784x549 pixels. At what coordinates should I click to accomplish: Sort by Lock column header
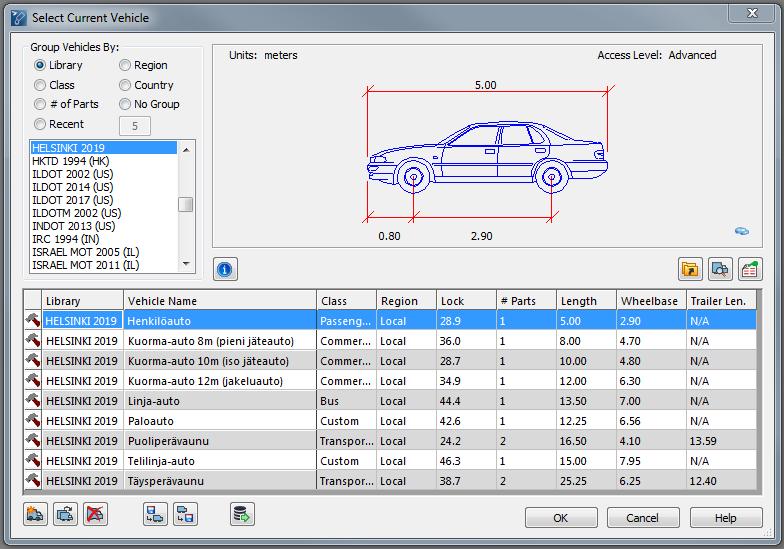tap(466, 300)
